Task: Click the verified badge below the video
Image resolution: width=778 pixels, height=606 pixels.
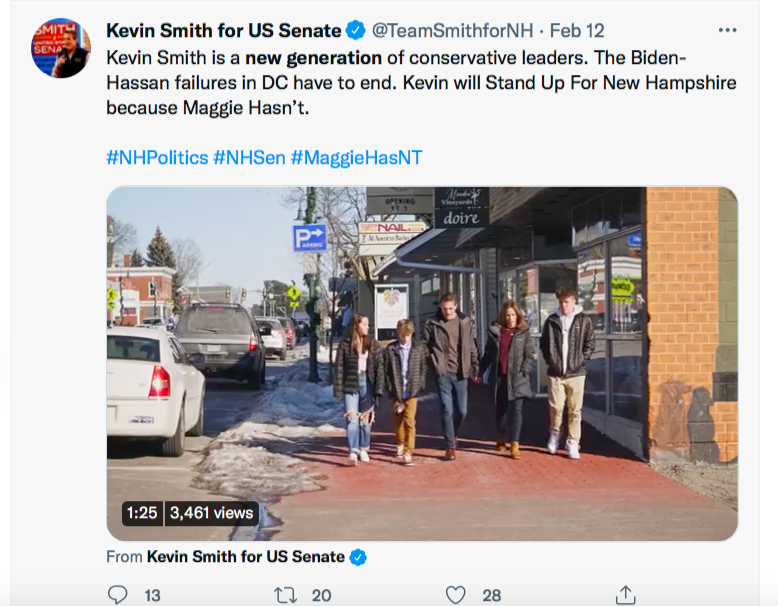Action: tap(358, 557)
